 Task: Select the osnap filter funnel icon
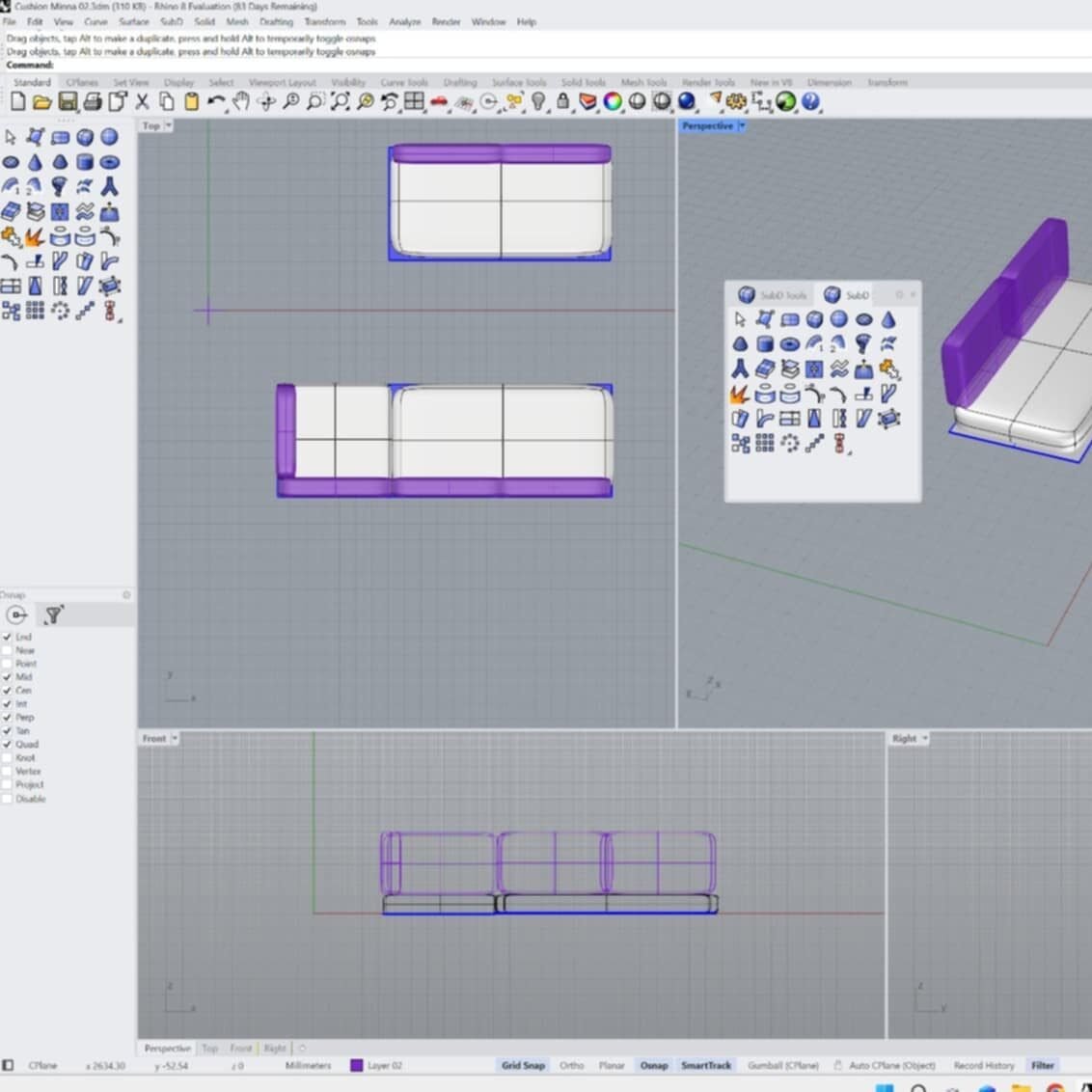point(54,614)
